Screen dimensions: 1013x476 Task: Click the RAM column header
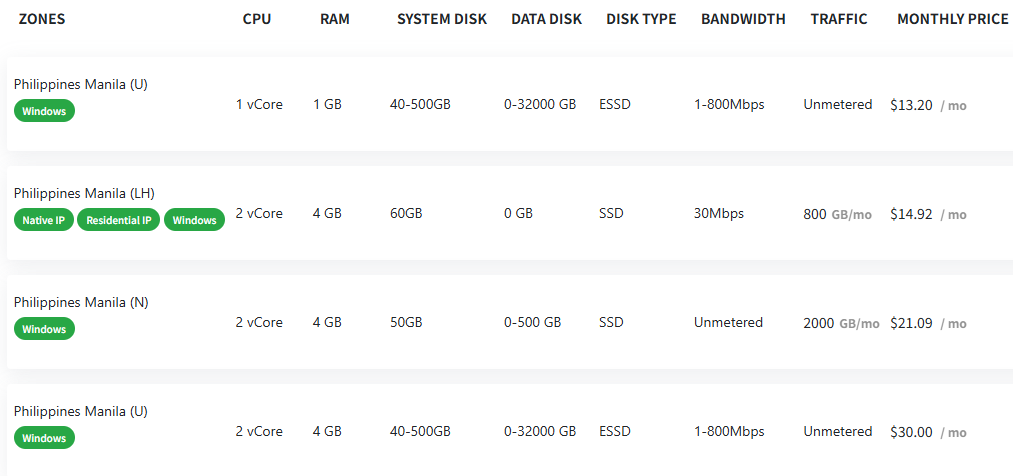tap(335, 19)
